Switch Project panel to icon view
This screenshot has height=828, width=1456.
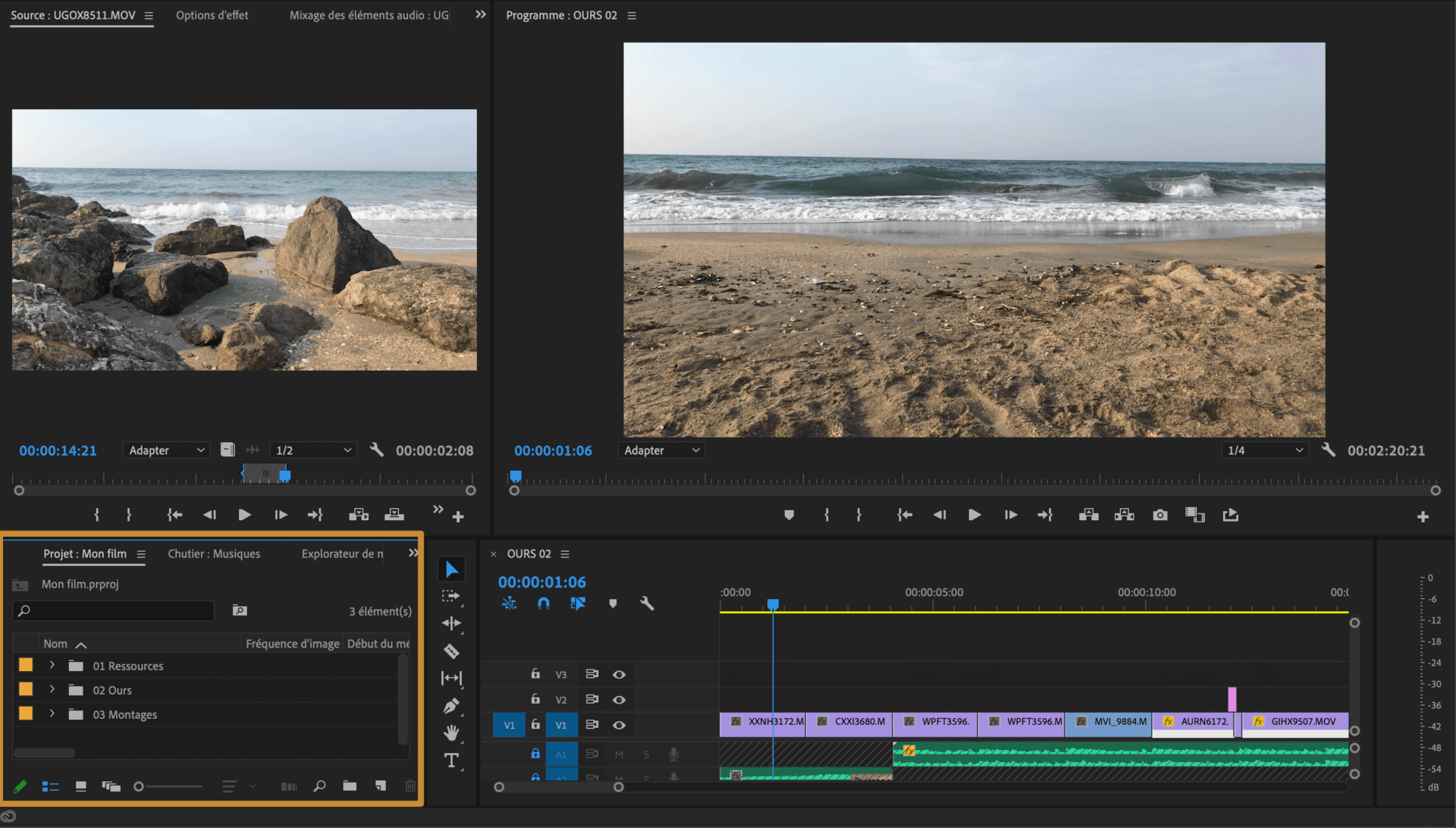coord(80,786)
